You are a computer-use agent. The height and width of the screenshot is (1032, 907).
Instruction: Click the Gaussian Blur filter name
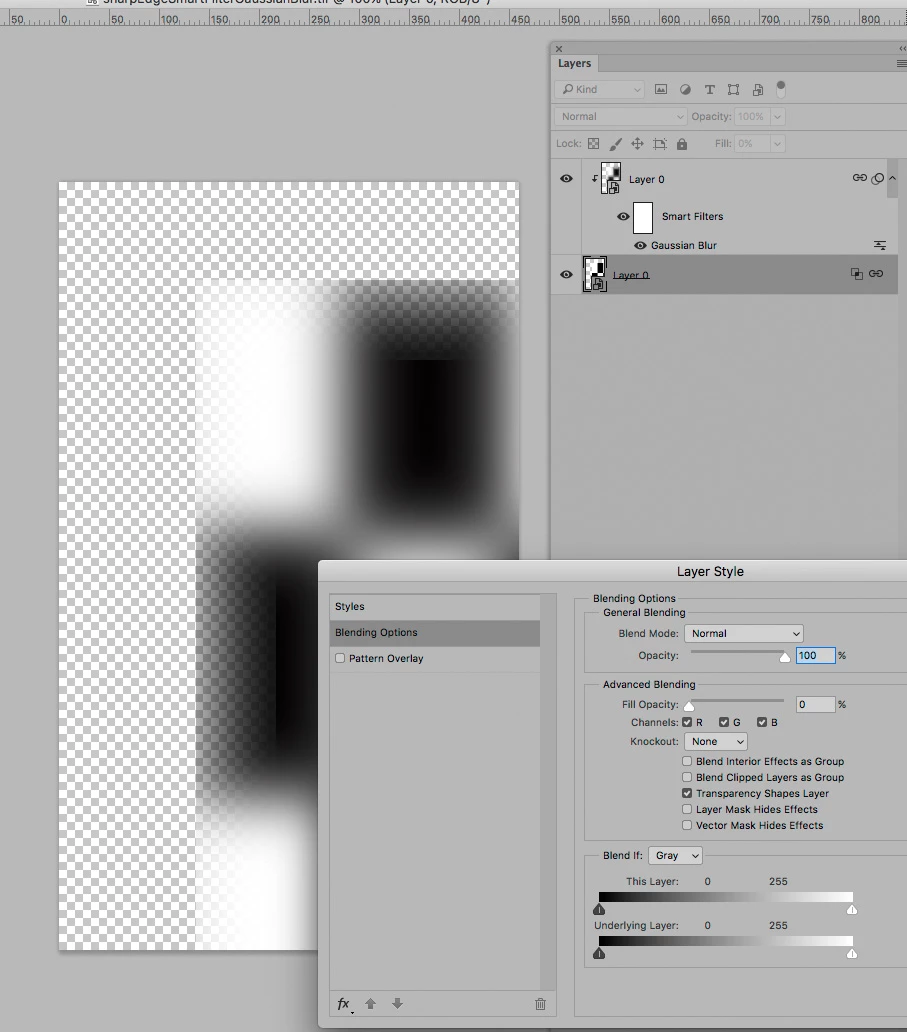[x=684, y=245]
